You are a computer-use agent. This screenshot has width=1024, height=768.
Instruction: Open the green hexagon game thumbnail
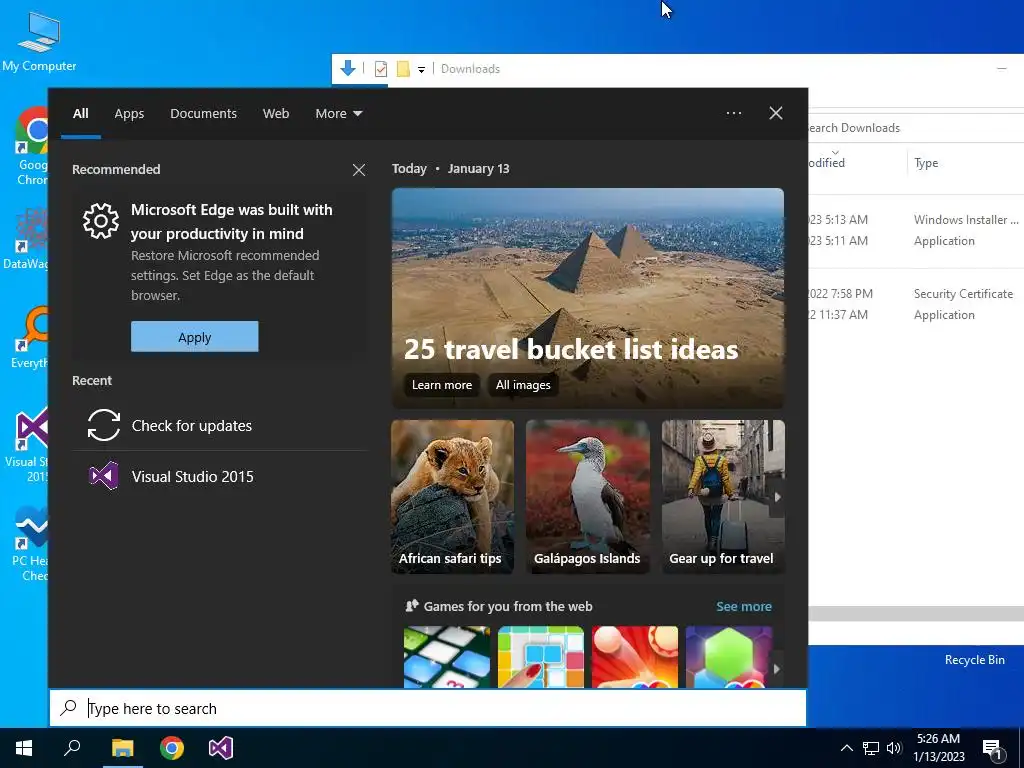pos(729,657)
